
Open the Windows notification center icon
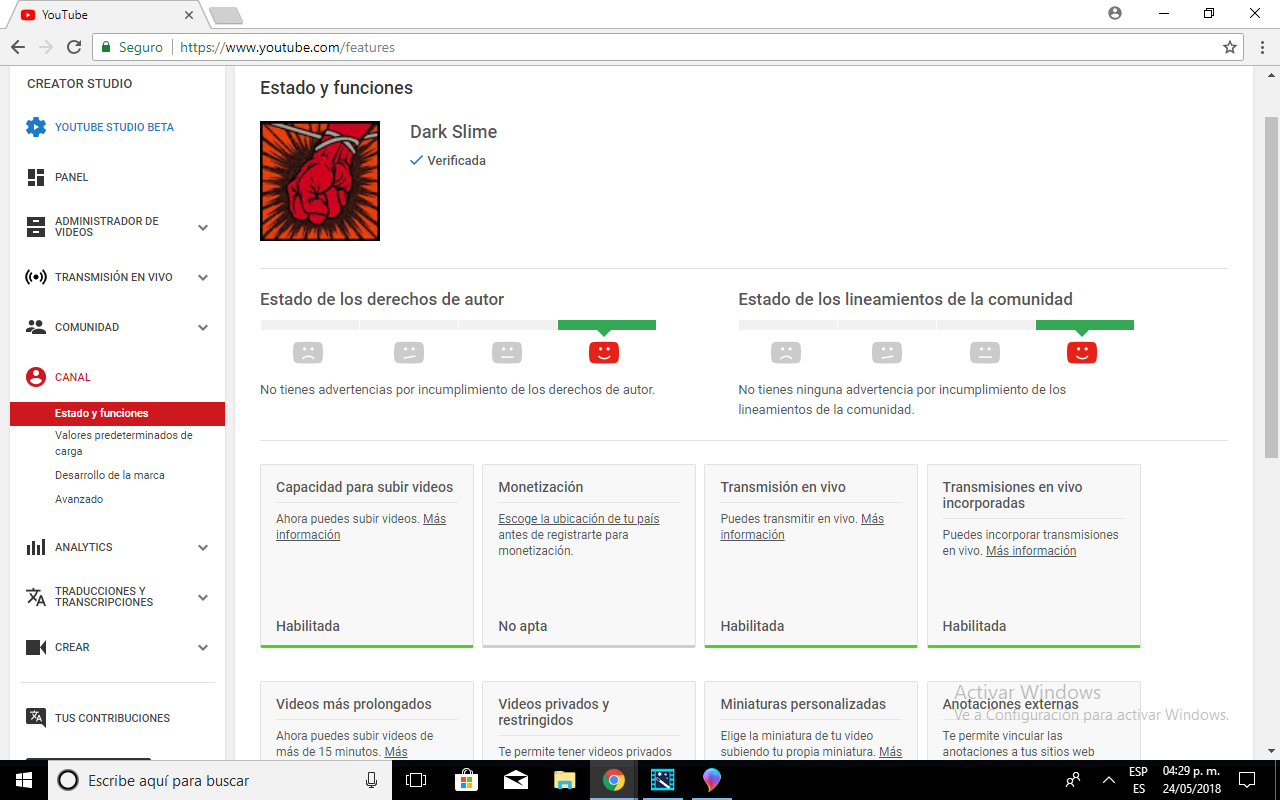click(x=1247, y=780)
